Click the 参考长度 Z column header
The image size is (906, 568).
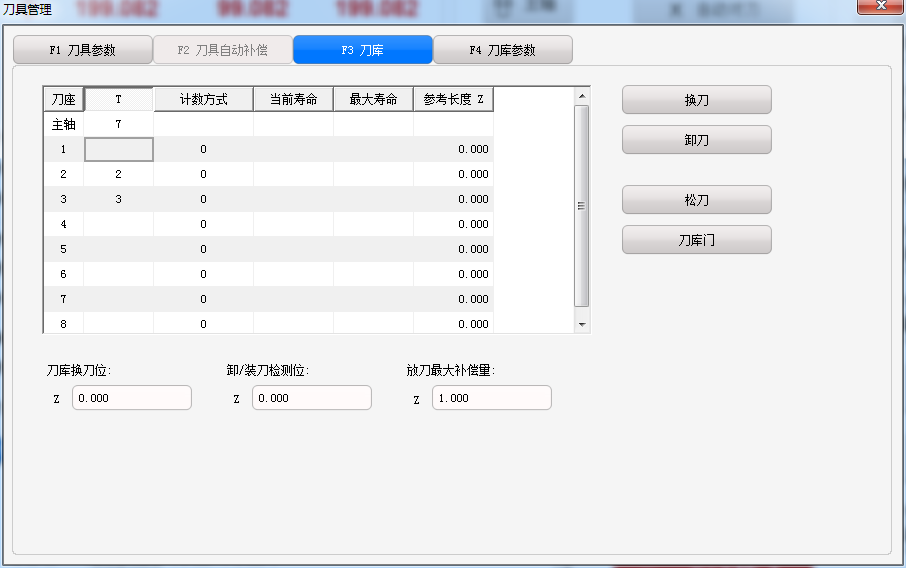pyautogui.click(x=453, y=99)
